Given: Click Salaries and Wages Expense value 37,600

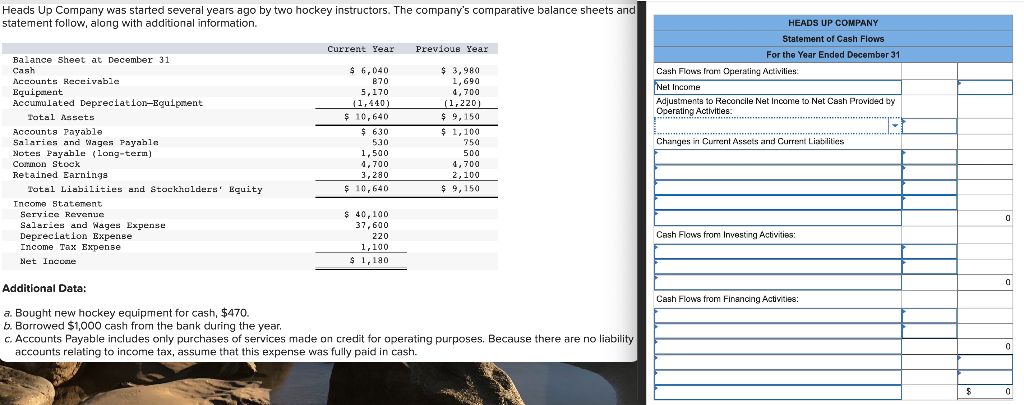Looking at the screenshot, I should point(373,225).
